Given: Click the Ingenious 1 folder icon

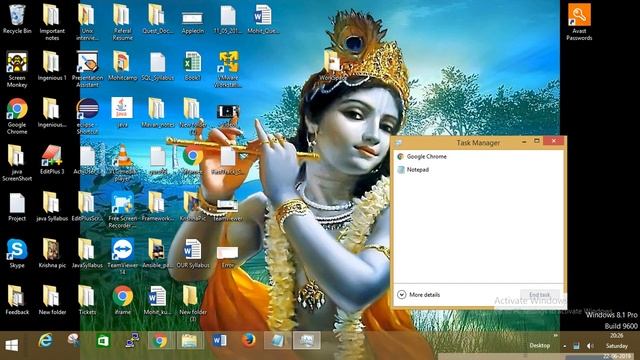Looking at the screenshot, I should click(52, 66).
